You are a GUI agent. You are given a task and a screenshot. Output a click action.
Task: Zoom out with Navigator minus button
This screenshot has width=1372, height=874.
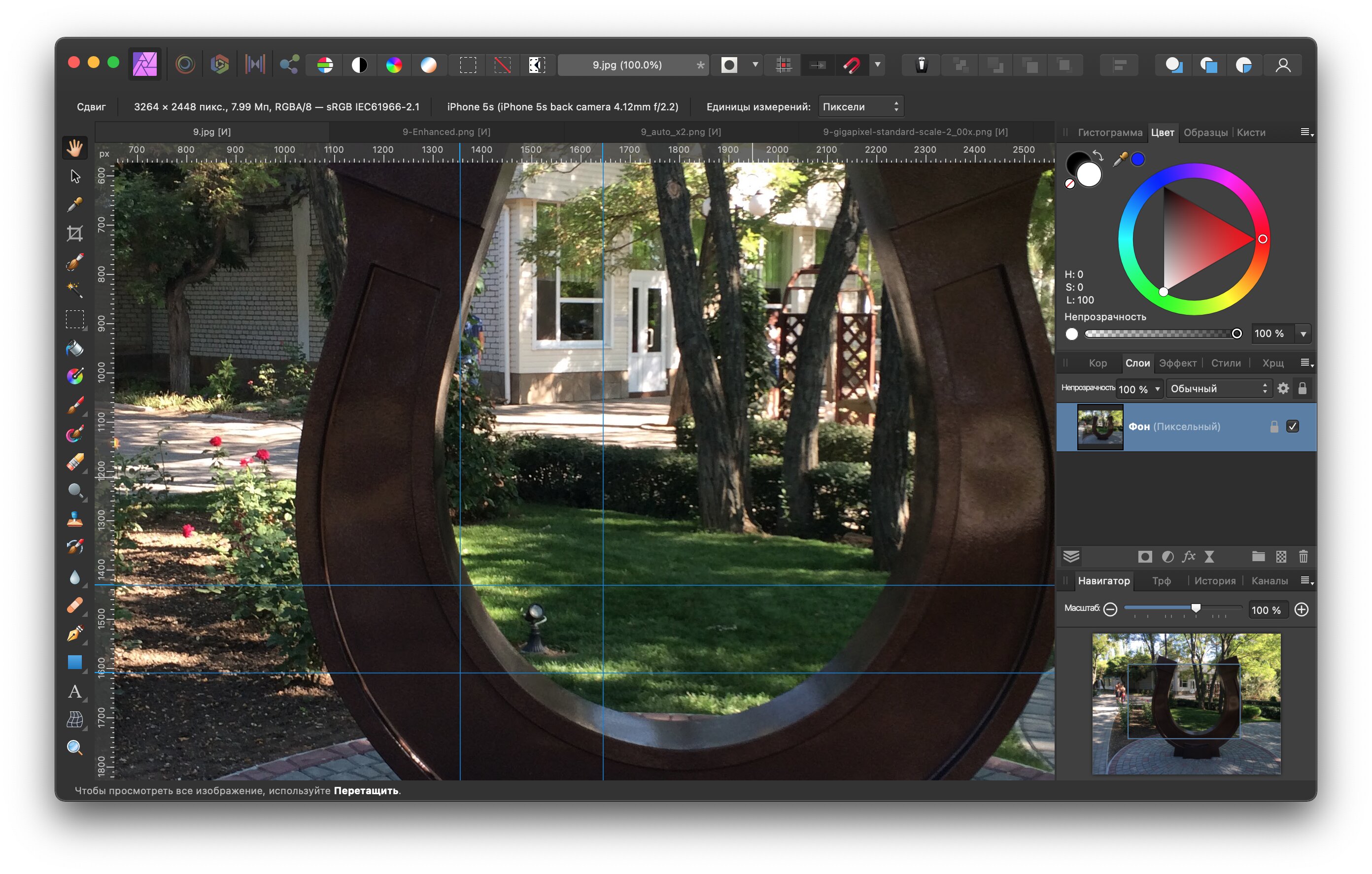click(1110, 609)
